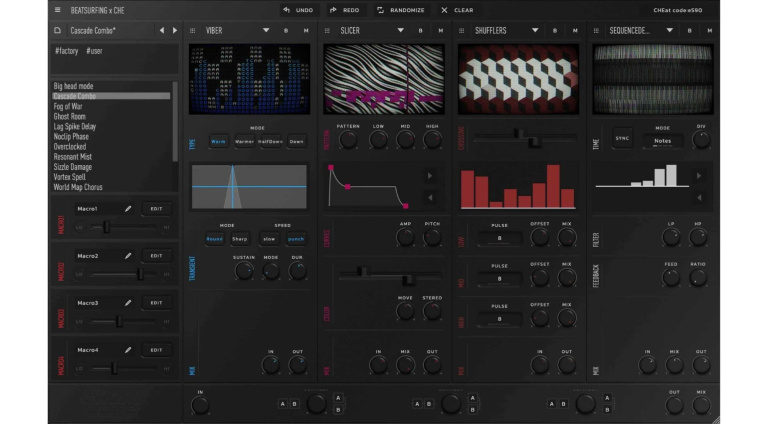Screen dimensions: 768x424
Task: Rename Macro2 with pencil icon
Action: pos(128,256)
